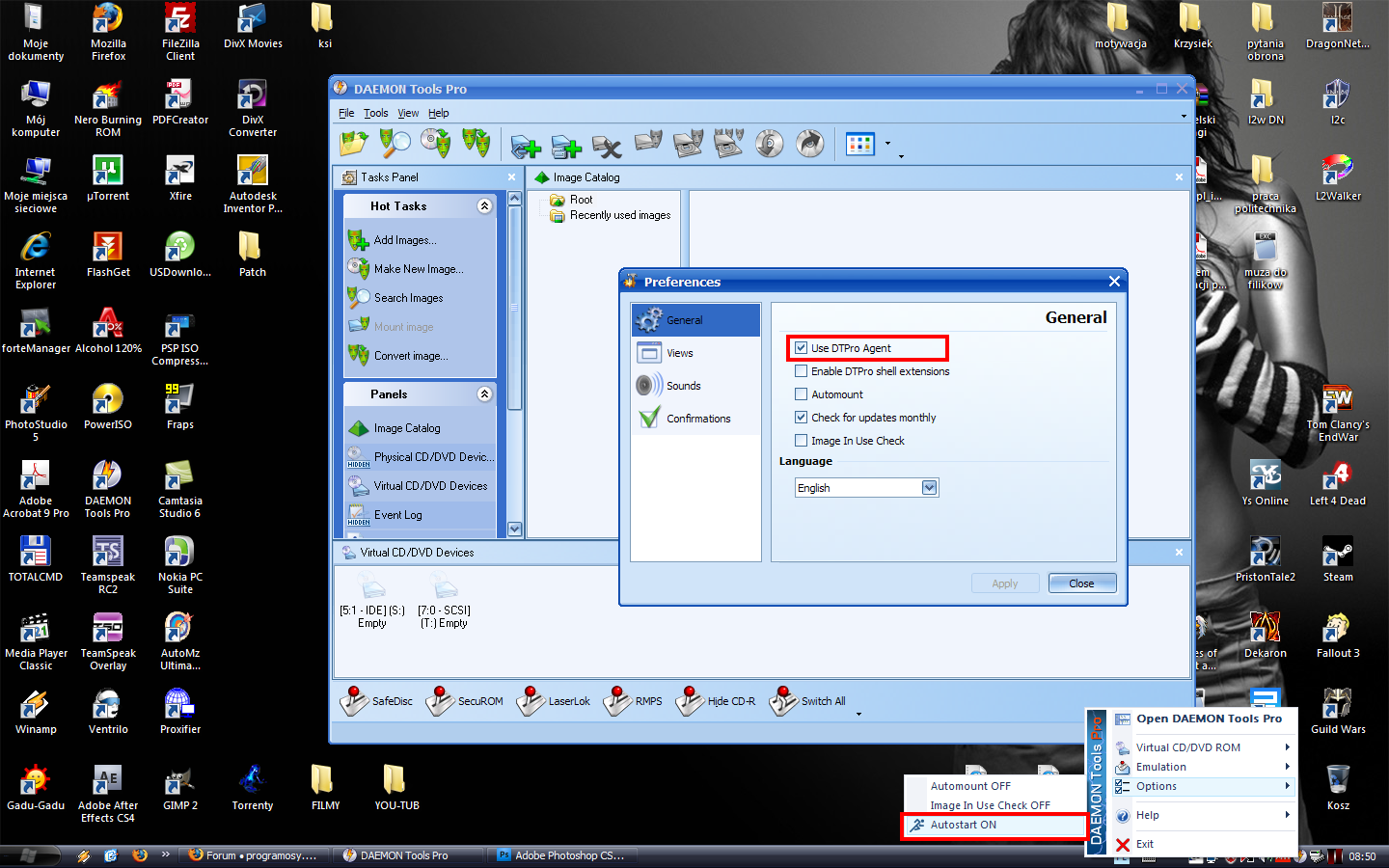
Task: Open the Language dropdown showing English
Action: pyautogui.click(x=866, y=488)
